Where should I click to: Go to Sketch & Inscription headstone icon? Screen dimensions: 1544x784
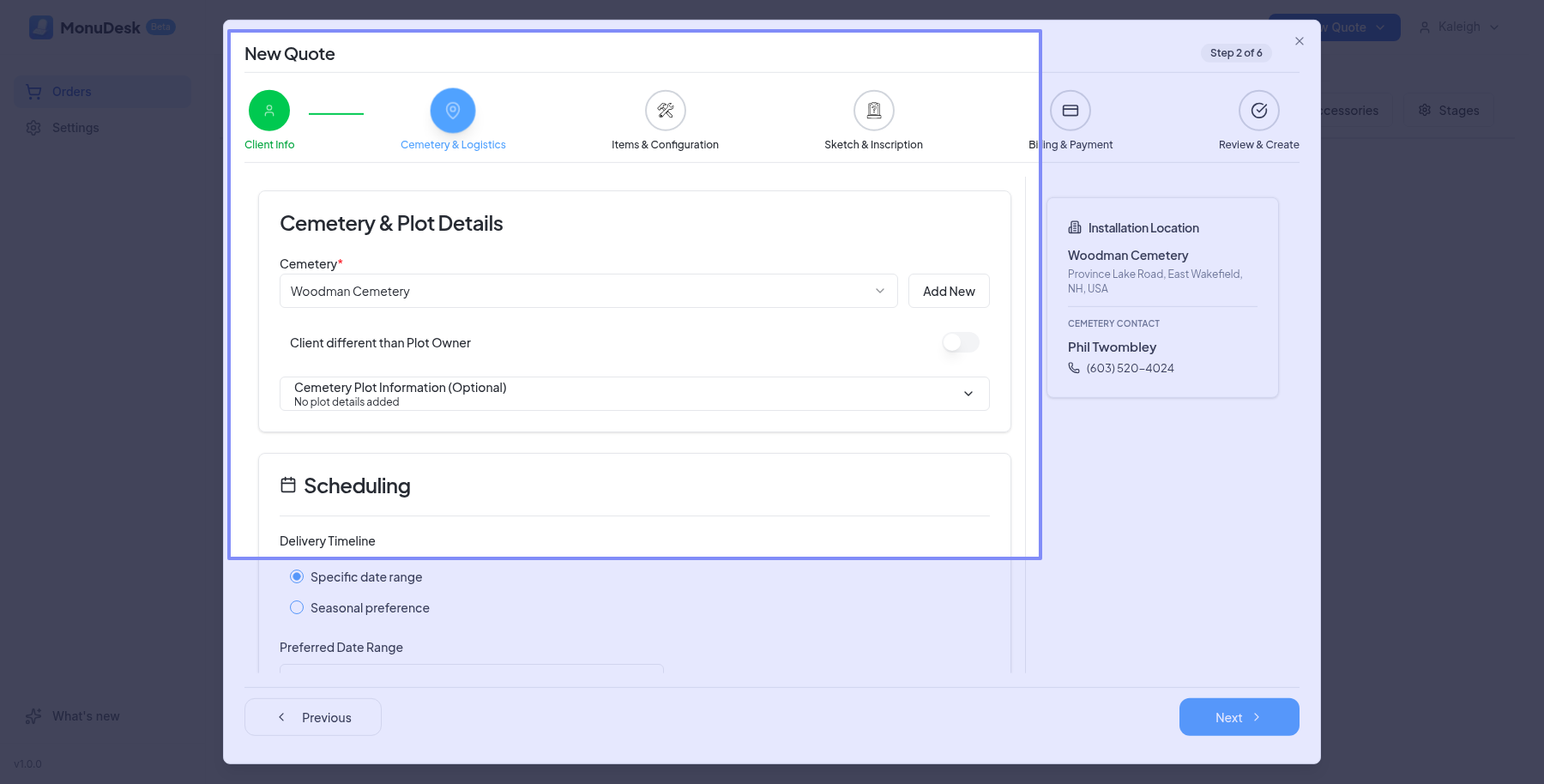873,111
